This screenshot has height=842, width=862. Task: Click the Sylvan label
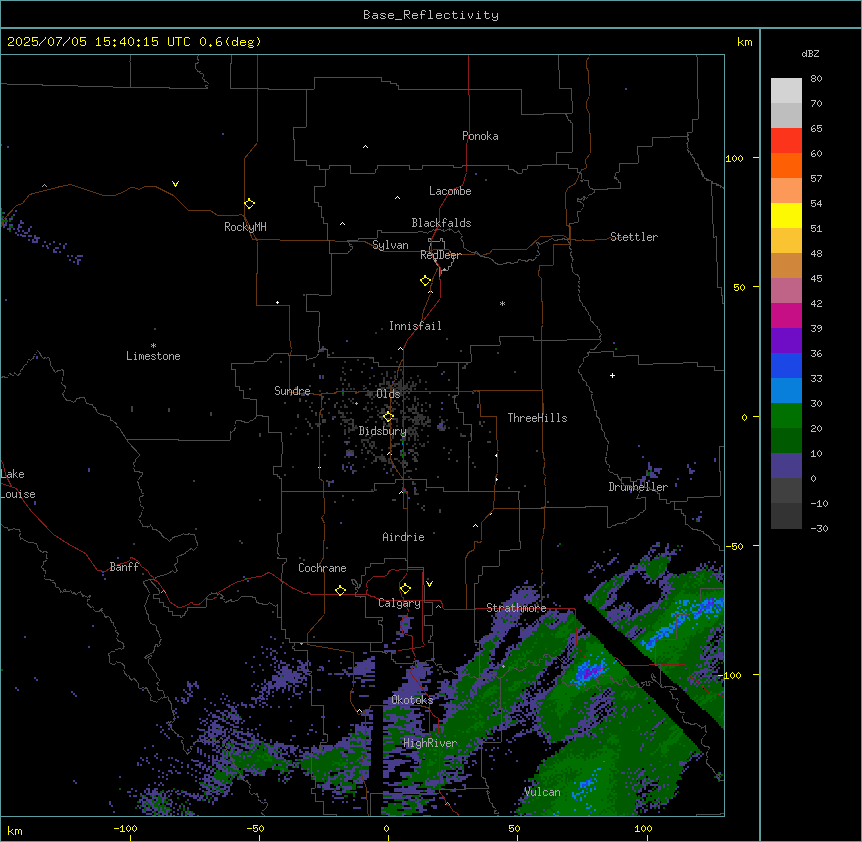pos(390,245)
